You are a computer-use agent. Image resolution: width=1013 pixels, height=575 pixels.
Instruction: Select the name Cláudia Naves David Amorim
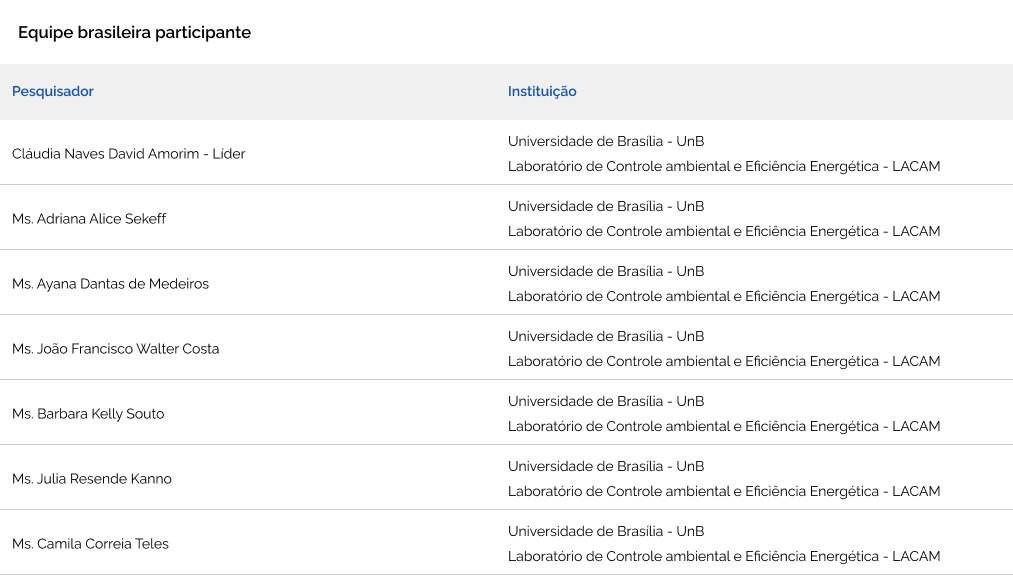[x=128, y=154]
